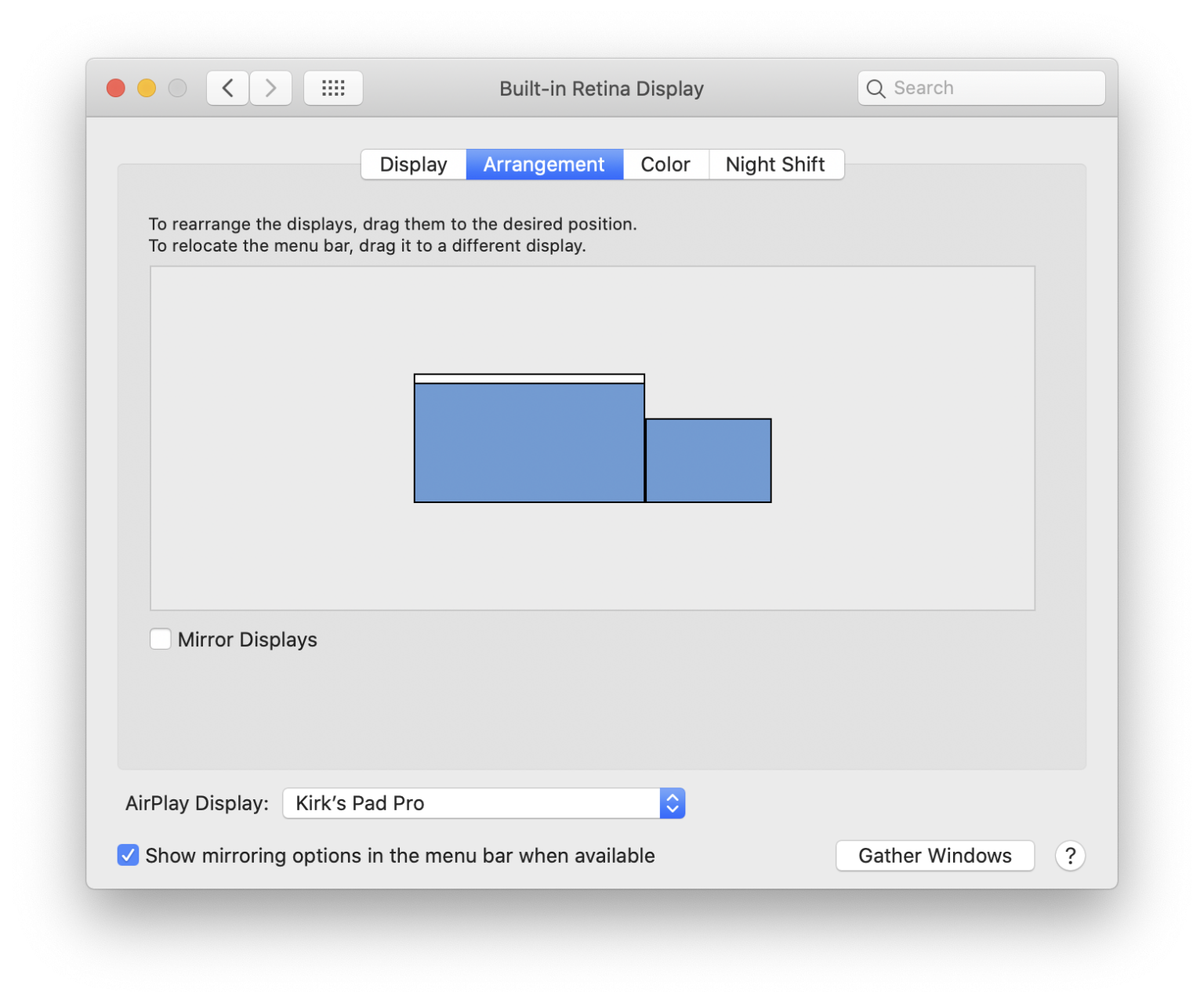Click the magnifying glass search icon
1204x1003 pixels.
point(876,89)
